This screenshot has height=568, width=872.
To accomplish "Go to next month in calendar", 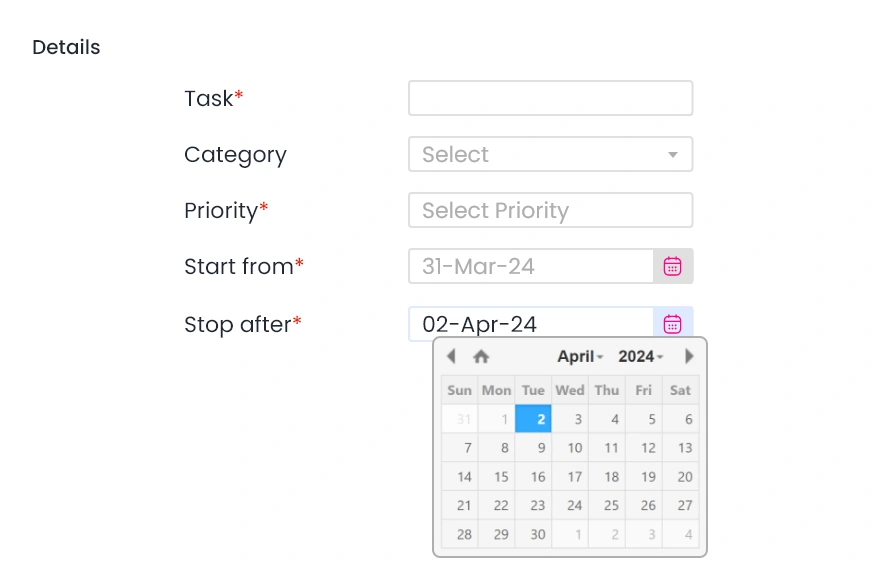I will point(689,356).
